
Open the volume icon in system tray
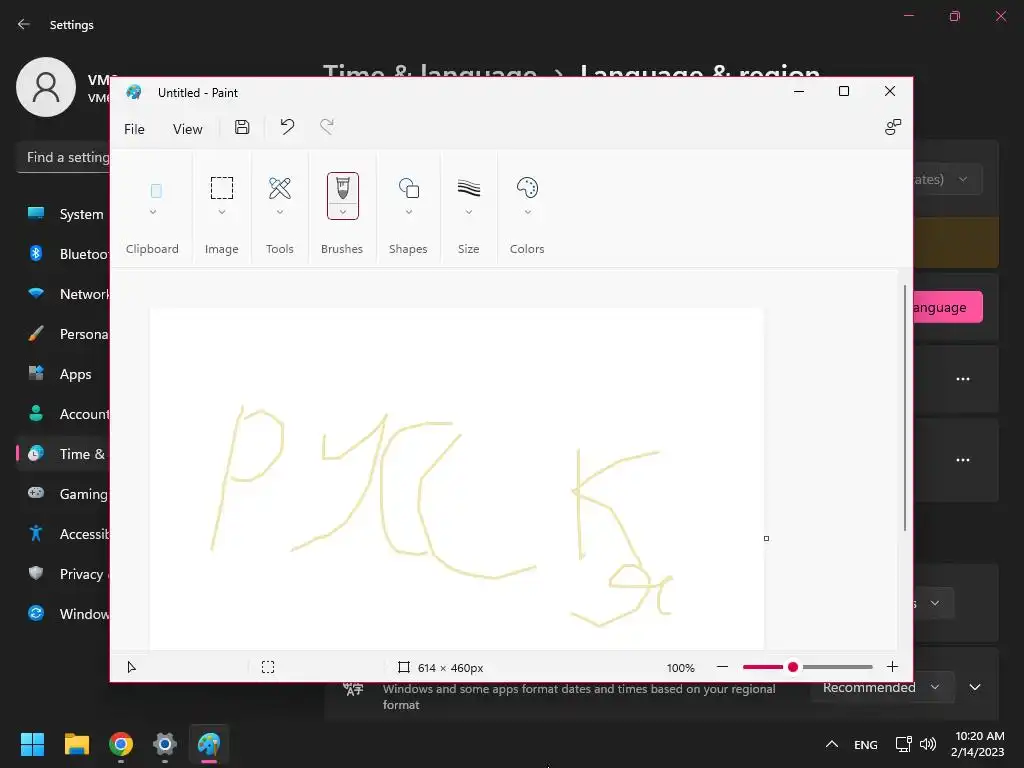click(927, 744)
